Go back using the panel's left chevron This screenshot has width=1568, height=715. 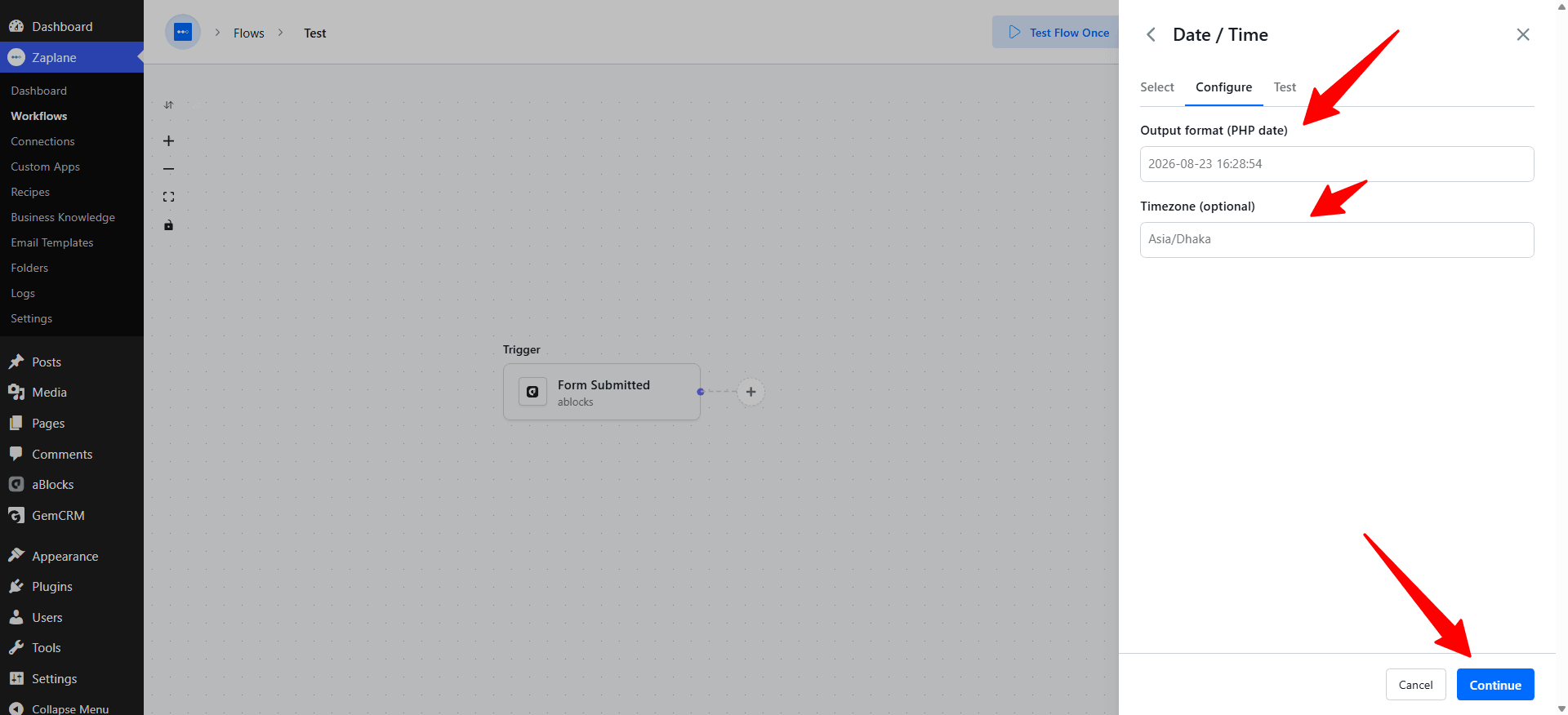coord(1151,34)
